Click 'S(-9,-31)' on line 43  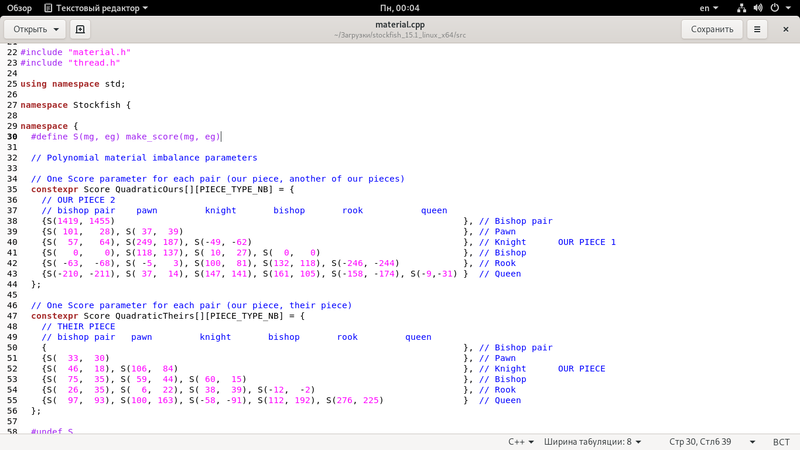point(434,274)
